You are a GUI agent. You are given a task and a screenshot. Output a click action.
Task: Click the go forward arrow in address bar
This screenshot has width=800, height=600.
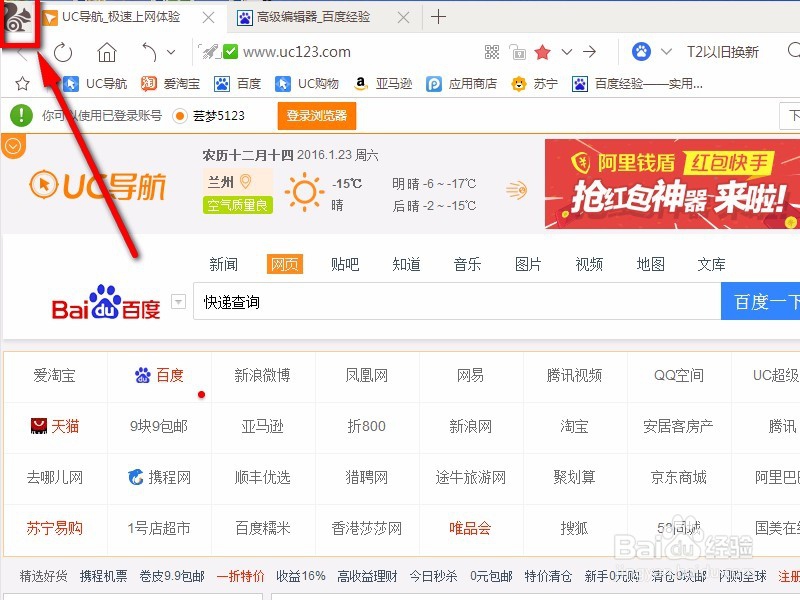[589, 52]
